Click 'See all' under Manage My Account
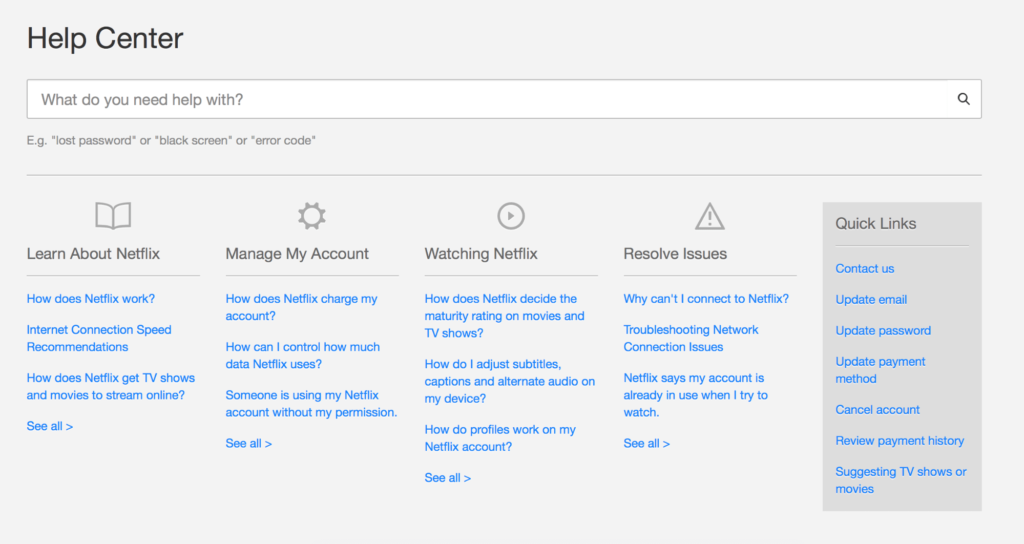The width and height of the screenshot is (1024, 544). coord(249,443)
